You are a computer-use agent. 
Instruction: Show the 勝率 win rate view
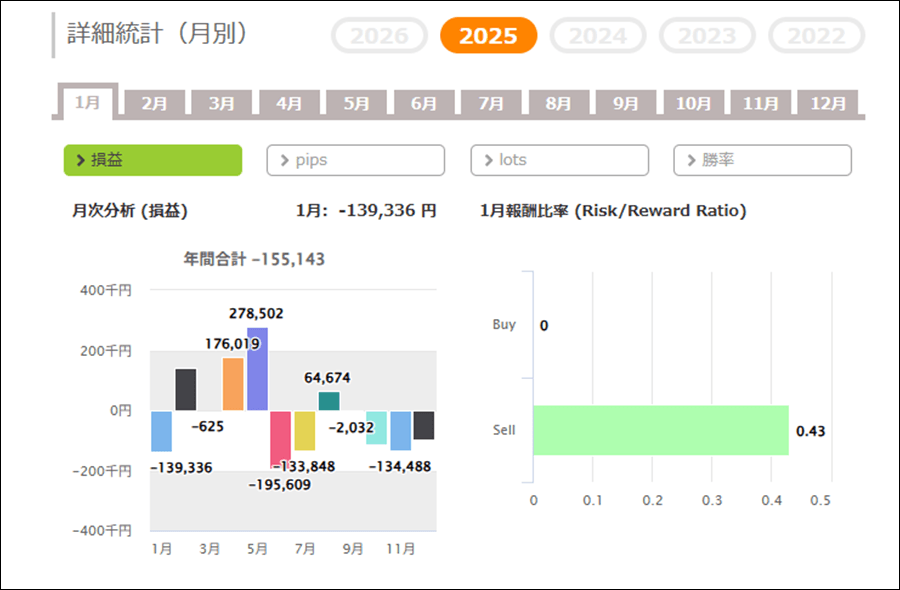pos(762,160)
